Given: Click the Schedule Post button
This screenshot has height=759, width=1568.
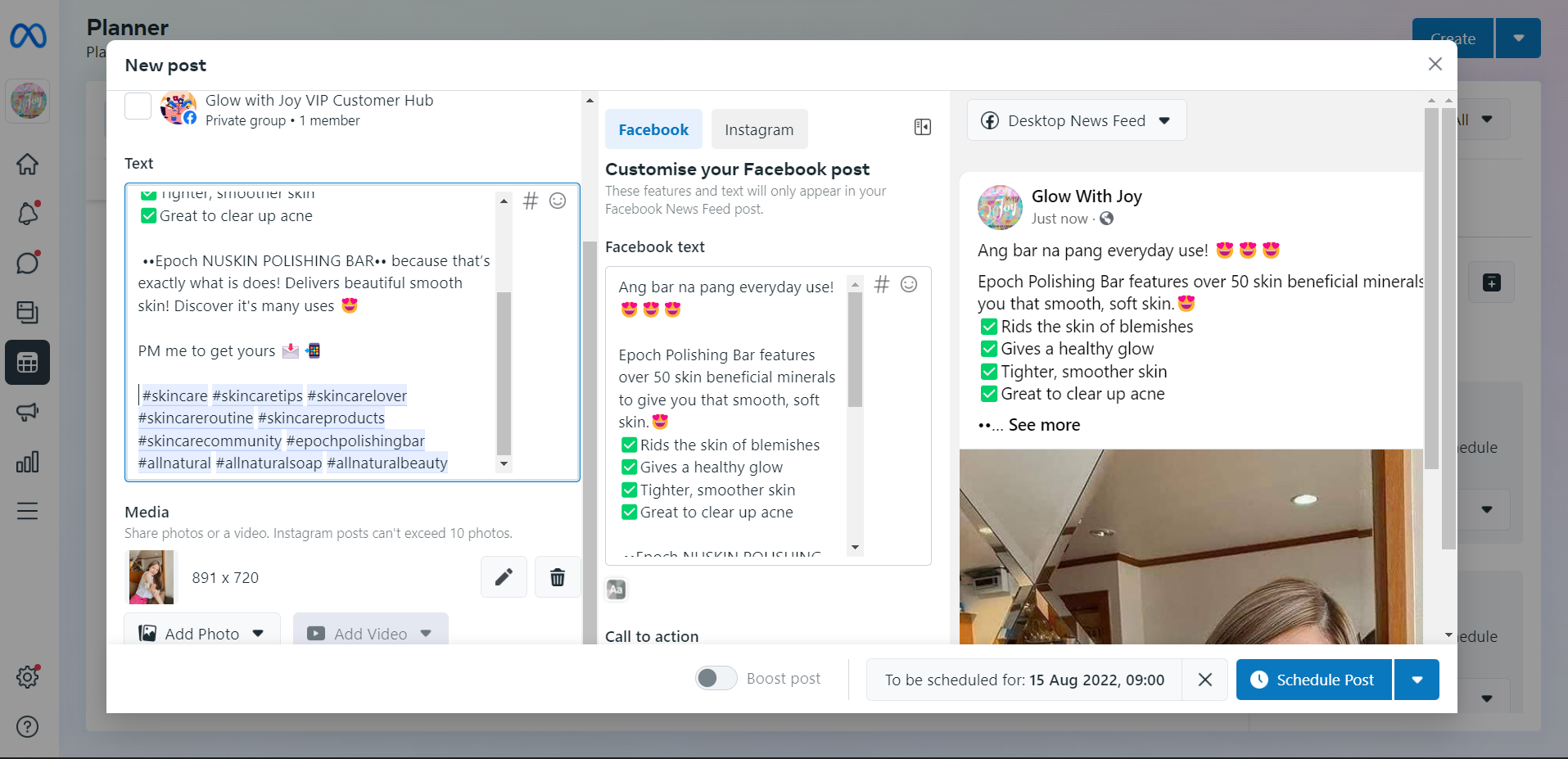Looking at the screenshot, I should [1314, 680].
